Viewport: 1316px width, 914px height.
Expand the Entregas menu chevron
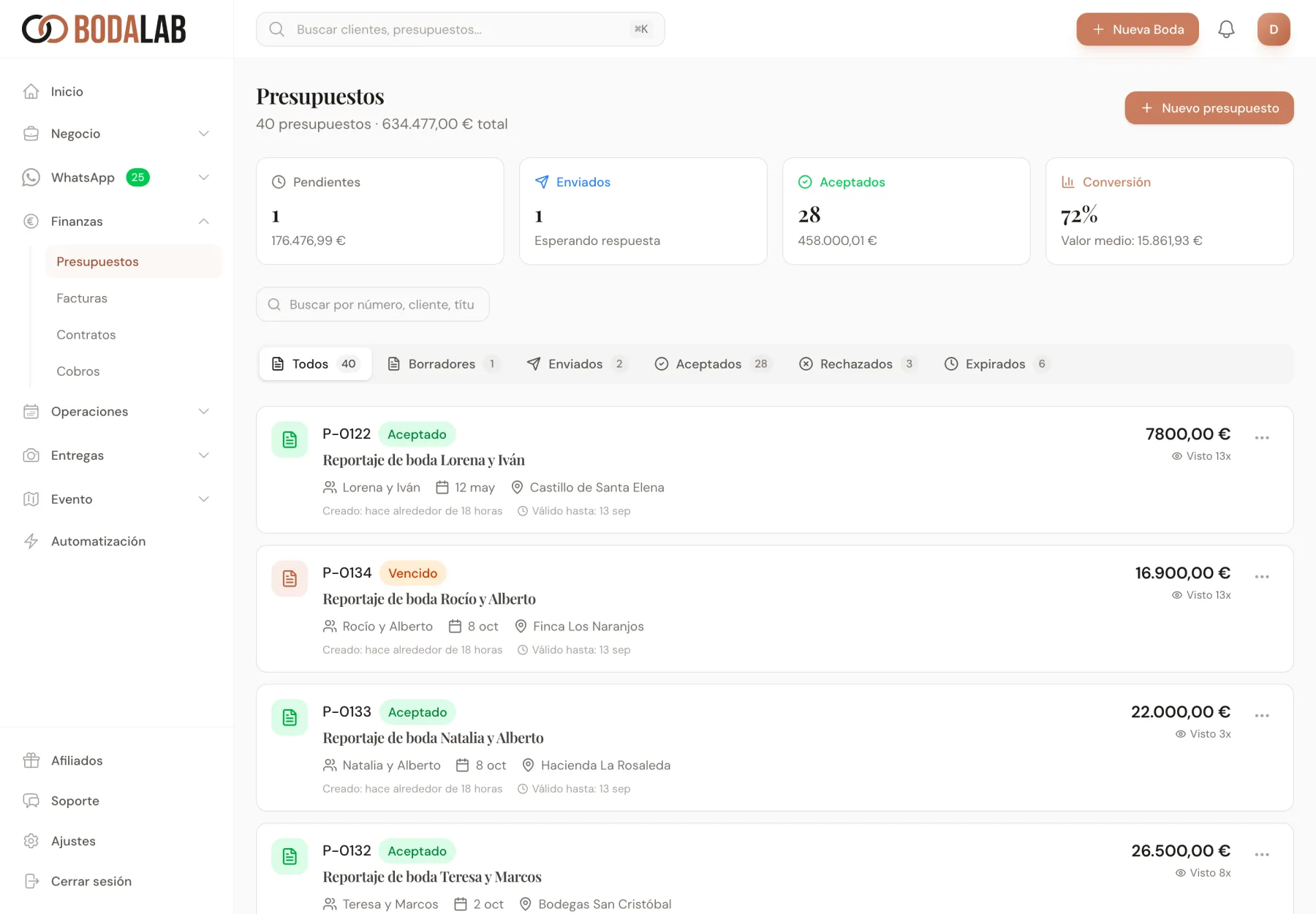pyautogui.click(x=204, y=456)
